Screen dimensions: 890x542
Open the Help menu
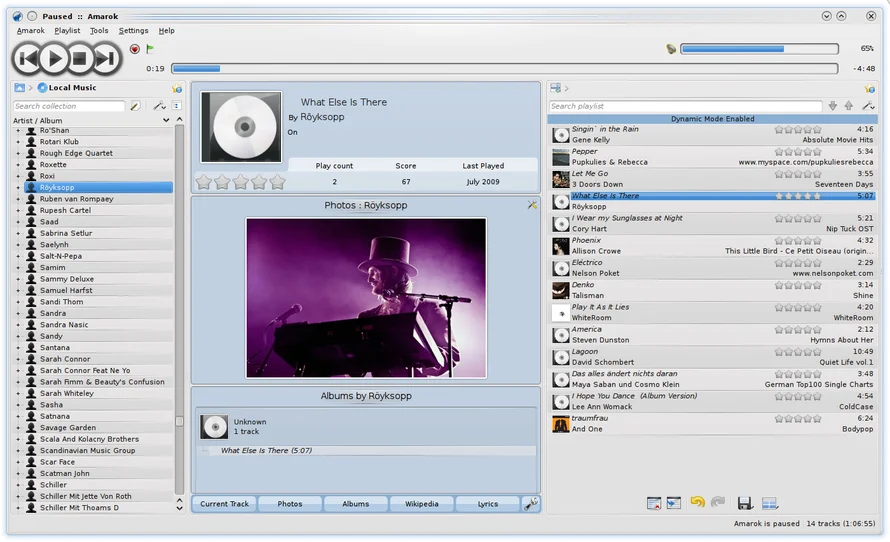pos(166,31)
